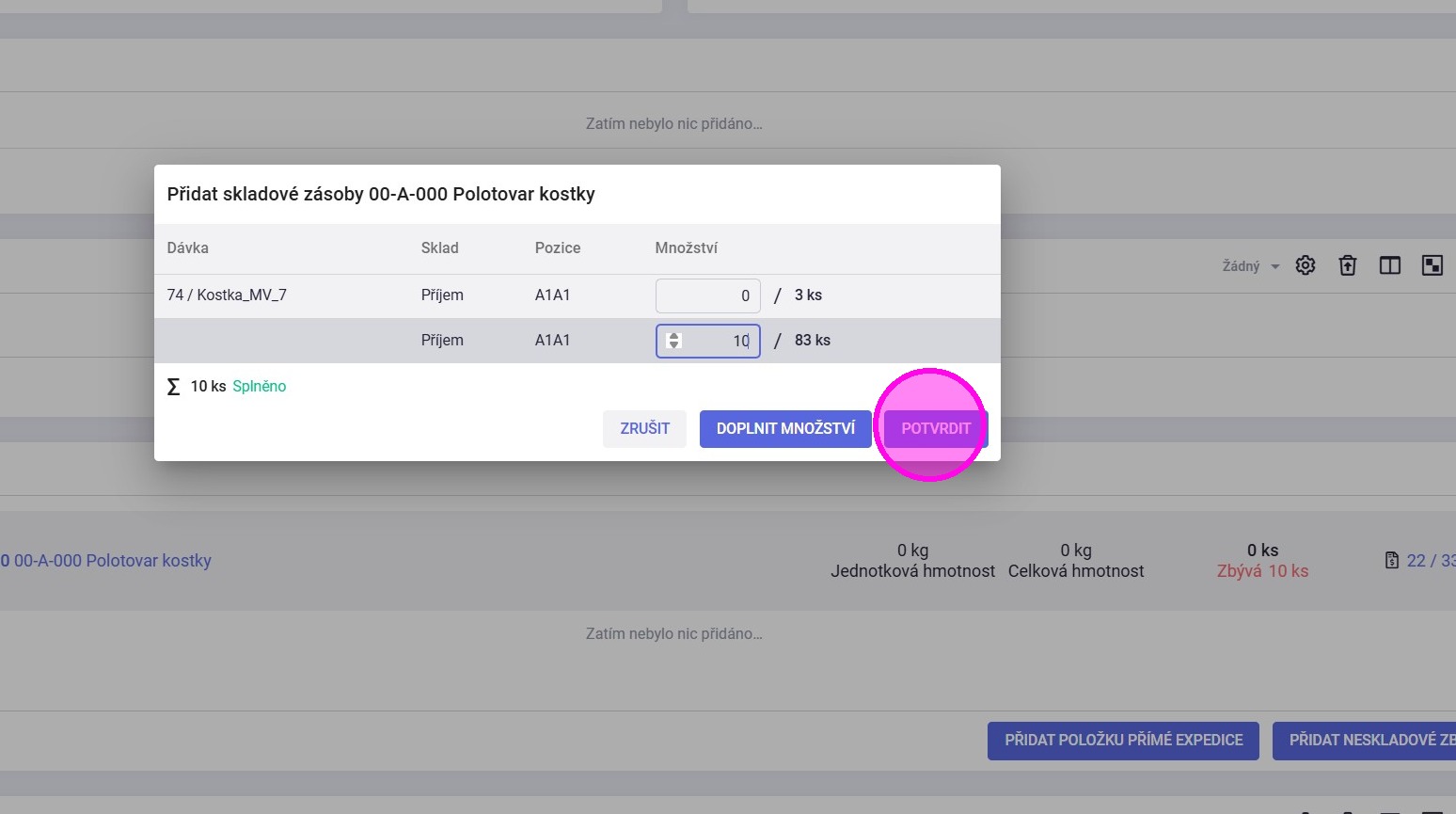Focus quantity field for batch 74 / Kostka_MV_7
The image size is (1456, 814).
coord(707,295)
